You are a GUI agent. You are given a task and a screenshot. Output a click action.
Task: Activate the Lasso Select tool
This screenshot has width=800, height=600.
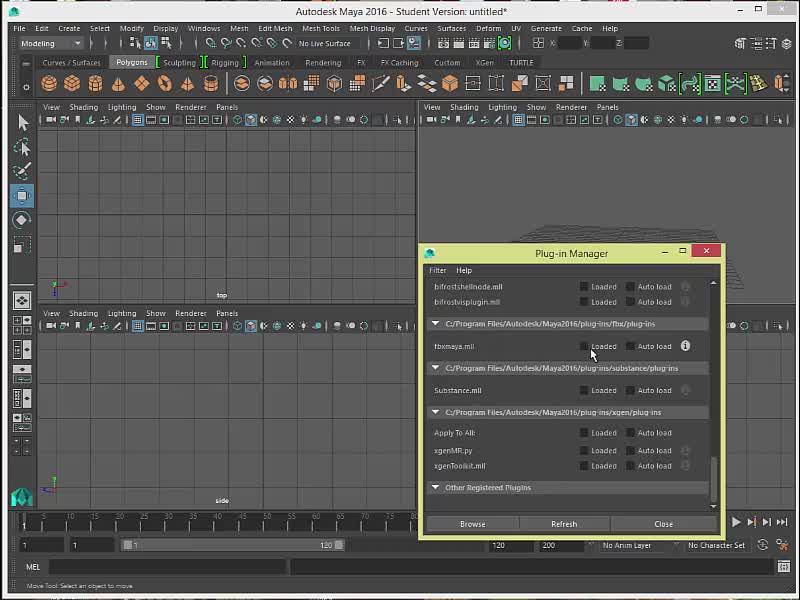(22, 147)
